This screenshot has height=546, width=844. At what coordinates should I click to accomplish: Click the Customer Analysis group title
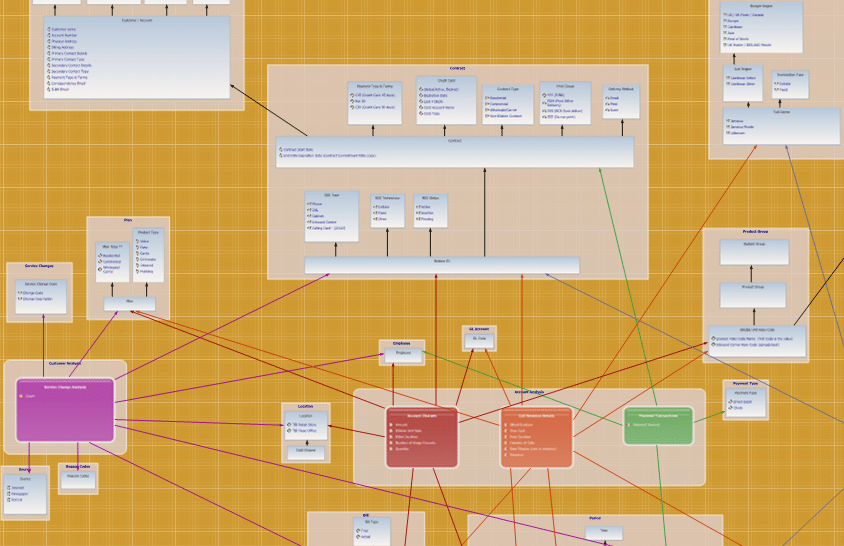click(x=65, y=363)
